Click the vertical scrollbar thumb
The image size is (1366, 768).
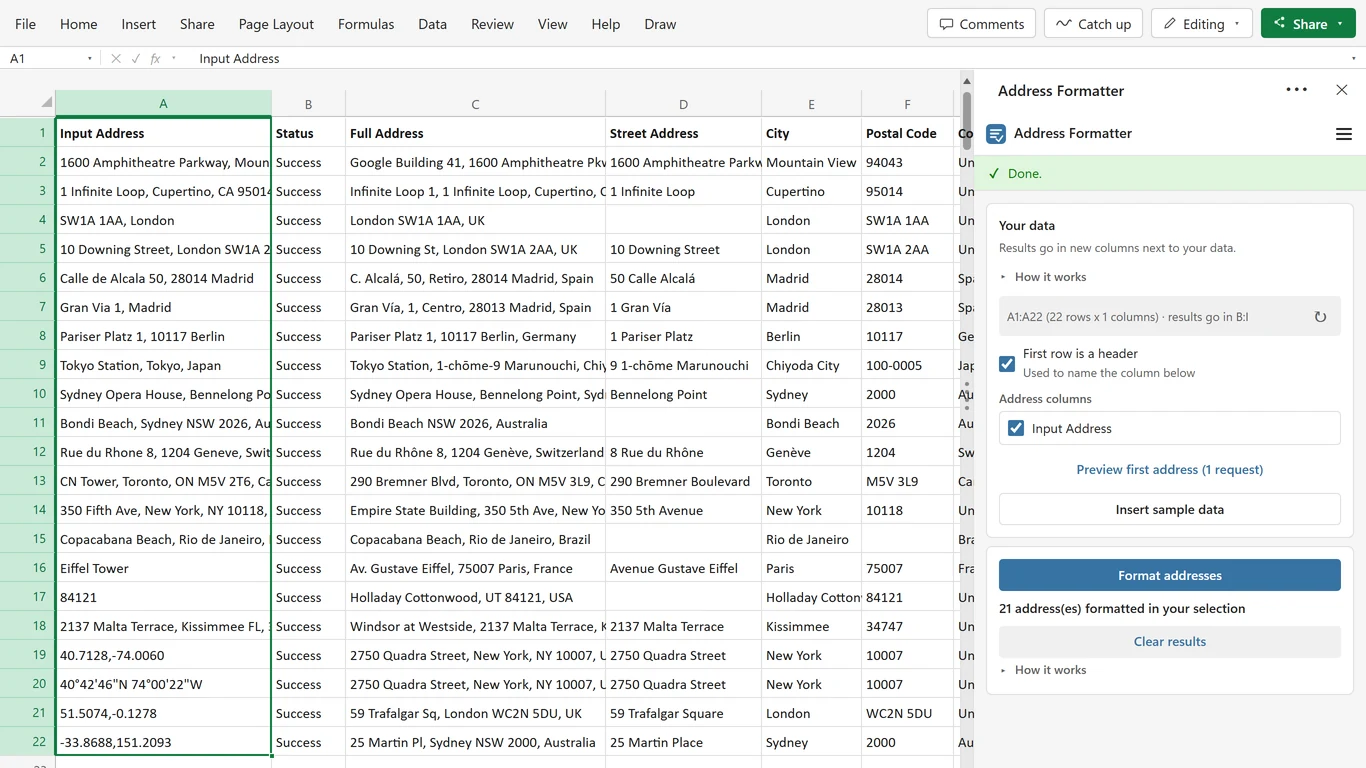point(966,120)
